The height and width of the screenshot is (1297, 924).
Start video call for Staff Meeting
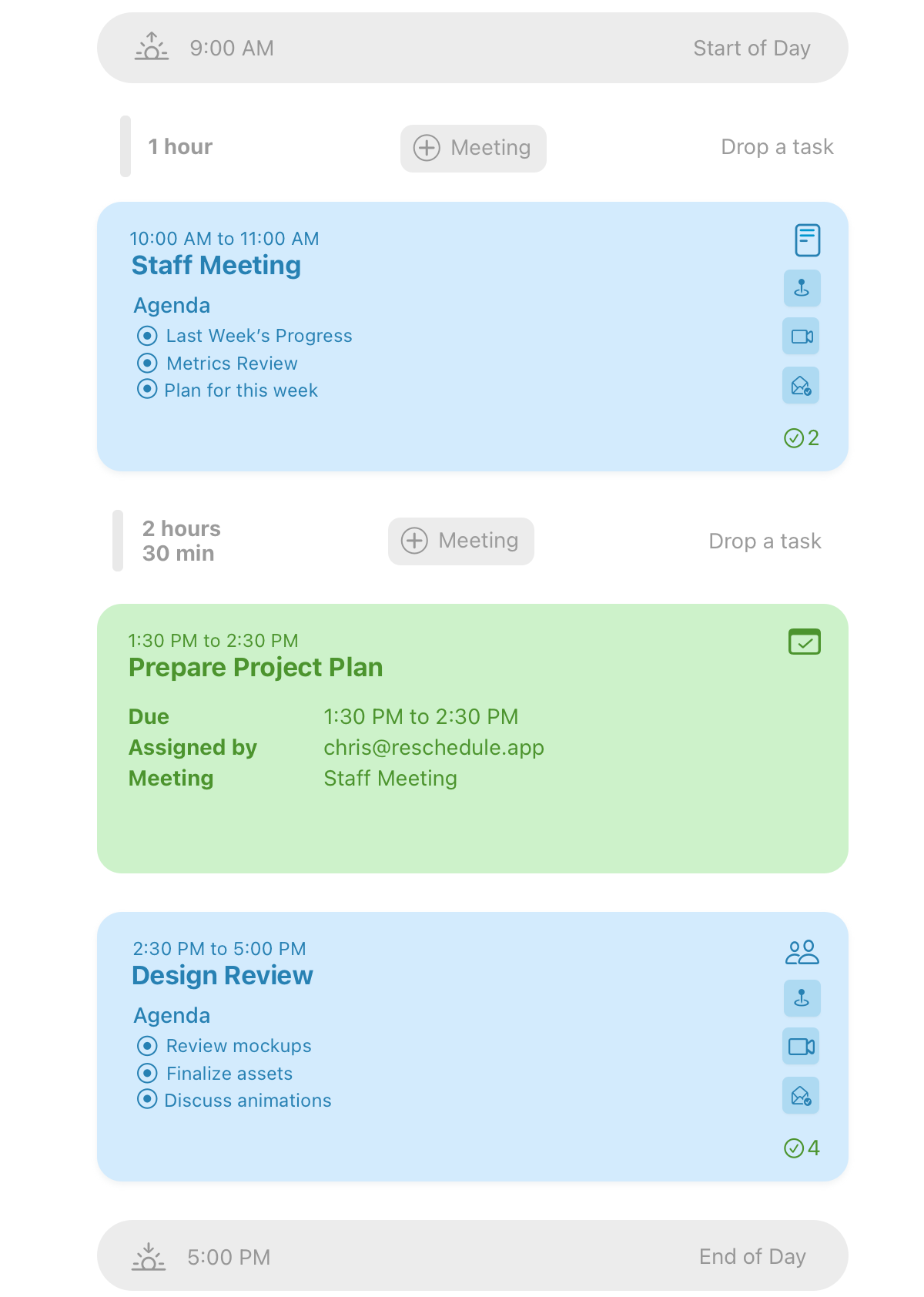click(802, 337)
